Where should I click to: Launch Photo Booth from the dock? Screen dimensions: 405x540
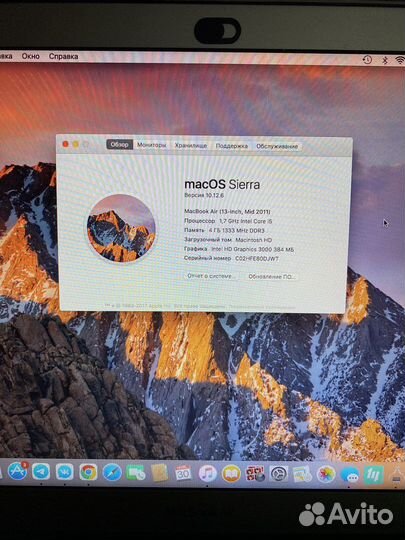[x=255, y=474]
